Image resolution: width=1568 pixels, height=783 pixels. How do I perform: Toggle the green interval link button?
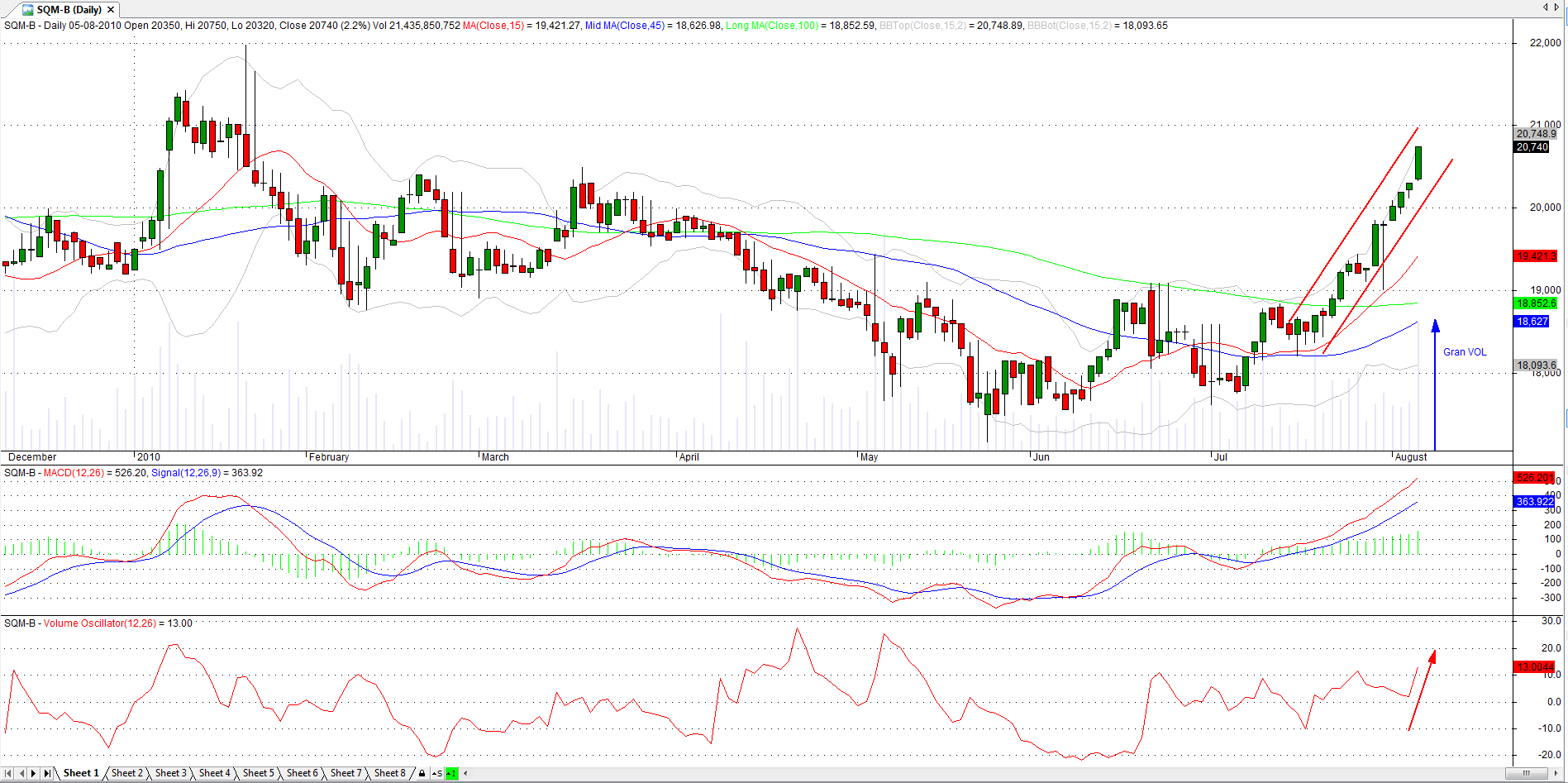tap(451, 773)
